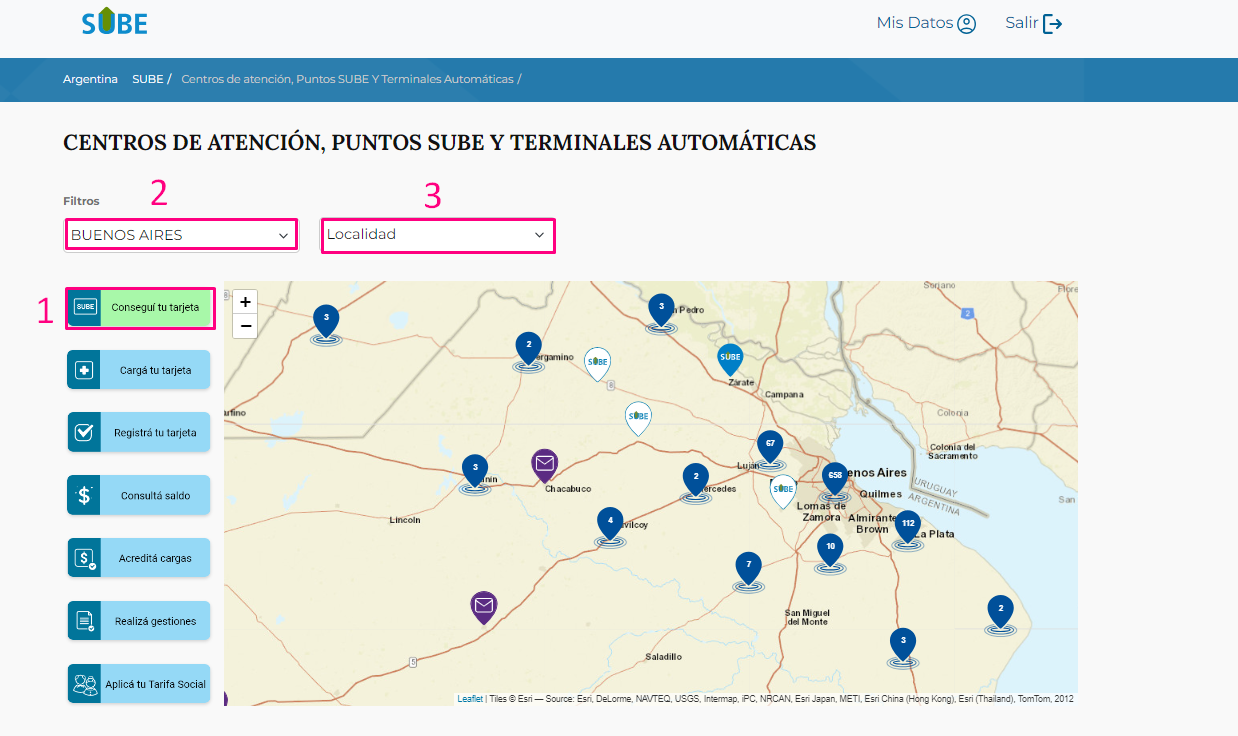Click the document icon on Realizá gestiones
1238x736 pixels.
point(84,621)
